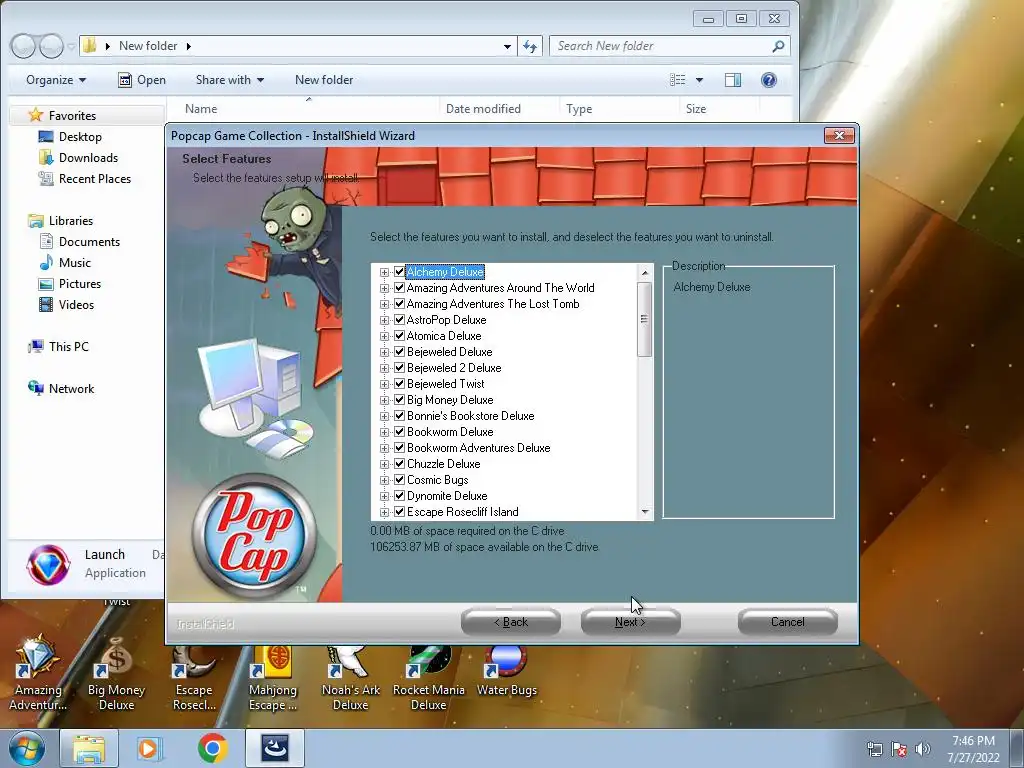
Task: Click the taskbar clock showing 7:46 PM
Action: (x=973, y=749)
